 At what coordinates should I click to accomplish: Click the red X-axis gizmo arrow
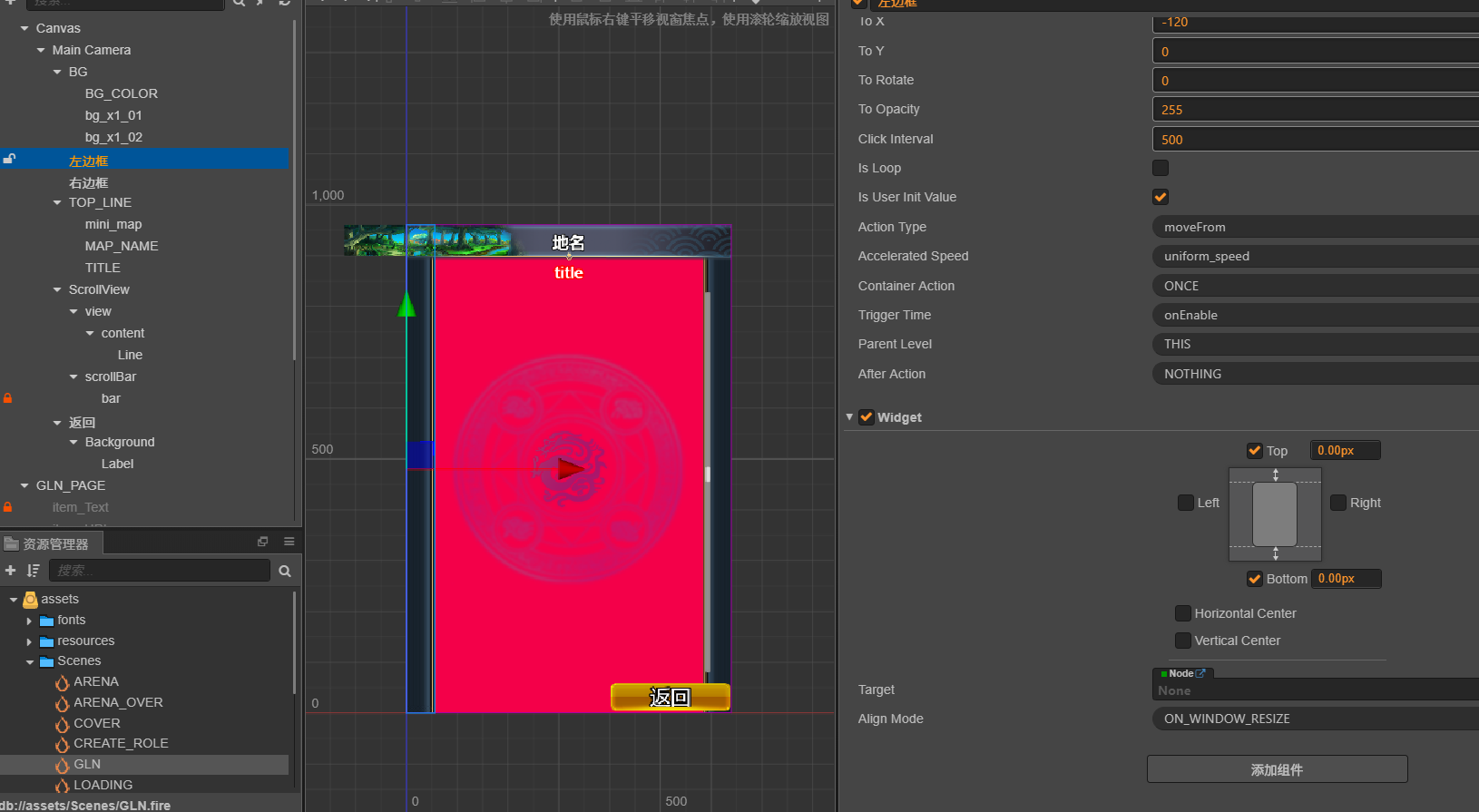click(572, 469)
